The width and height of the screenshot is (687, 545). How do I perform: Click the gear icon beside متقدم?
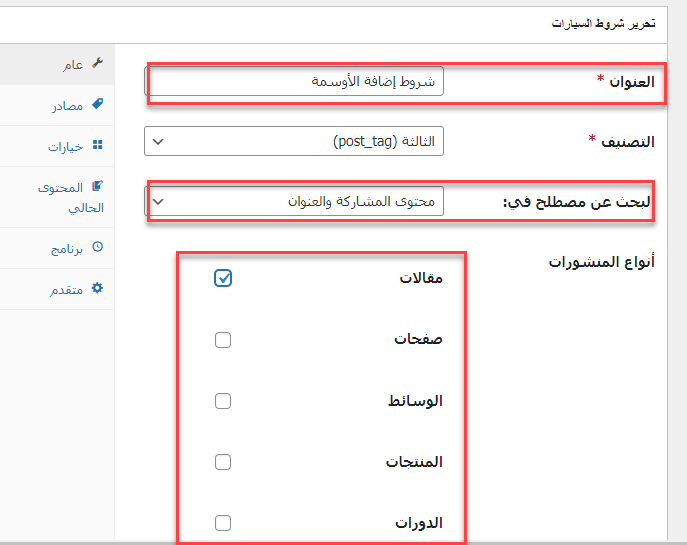coord(97,288)
